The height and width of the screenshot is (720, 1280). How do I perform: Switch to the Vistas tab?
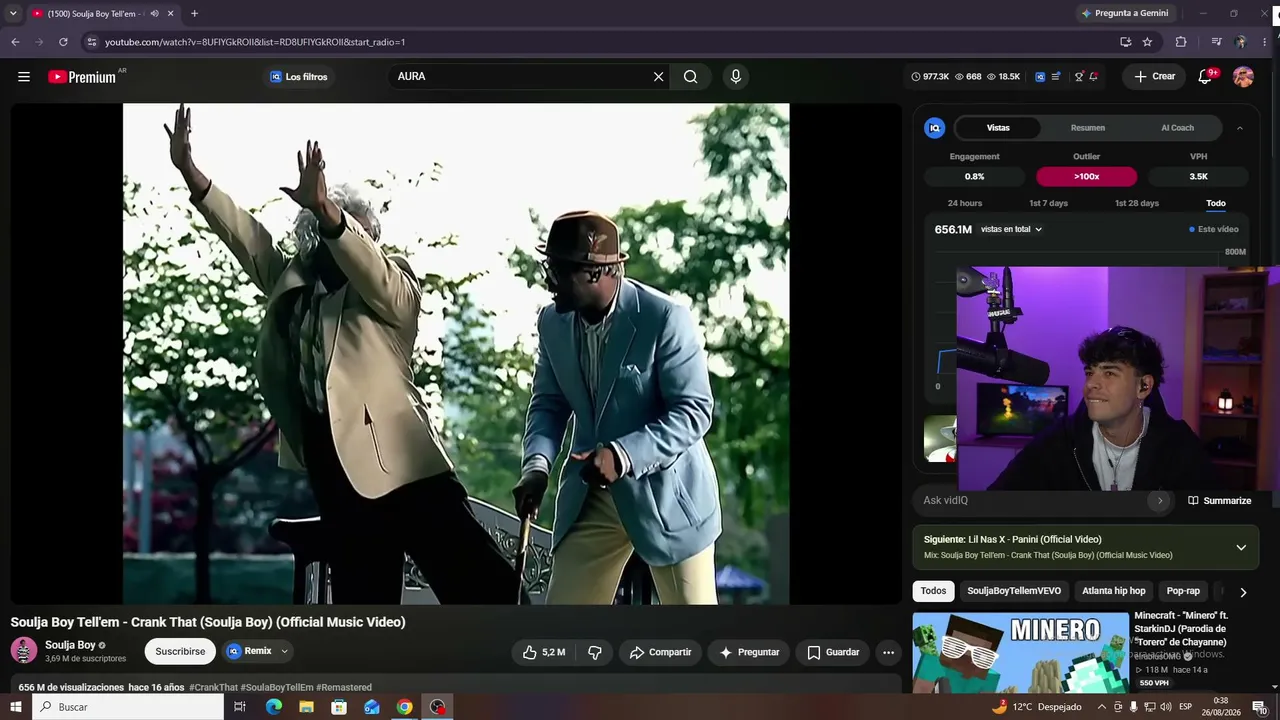coord(998,128)
